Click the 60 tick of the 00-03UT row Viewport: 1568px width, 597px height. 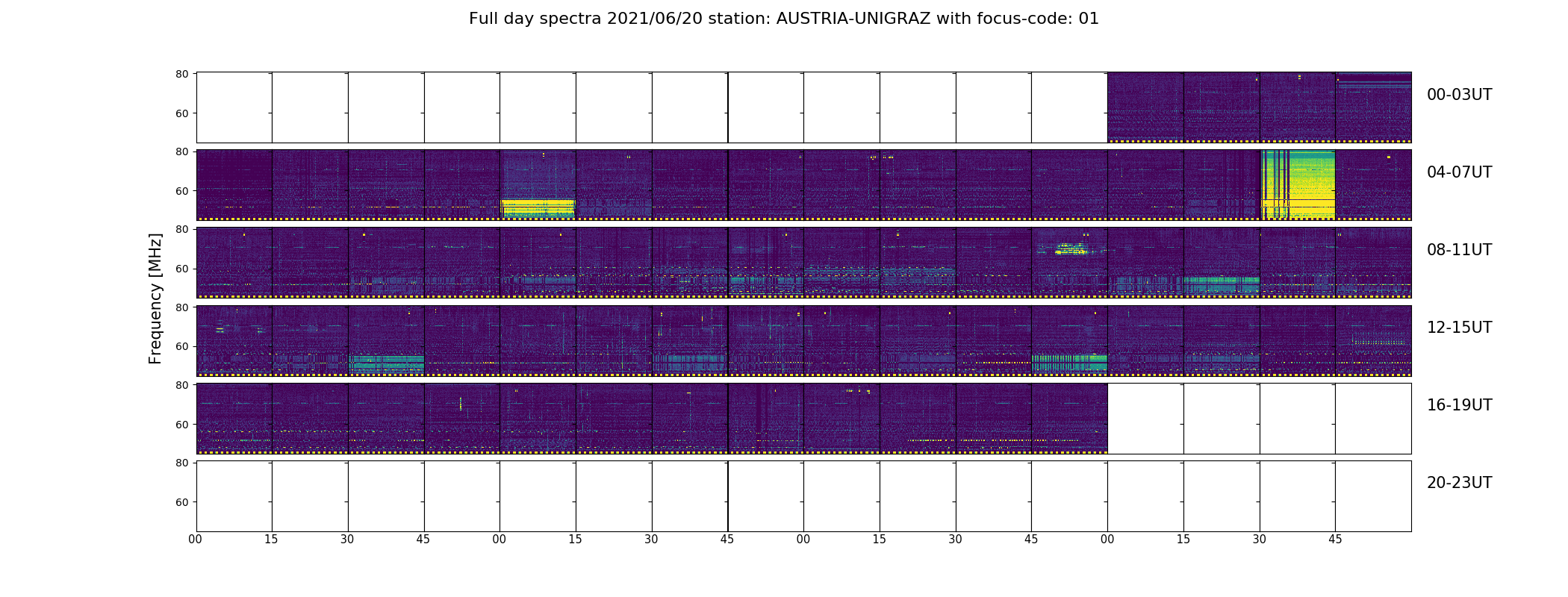(x=181, y=113)
